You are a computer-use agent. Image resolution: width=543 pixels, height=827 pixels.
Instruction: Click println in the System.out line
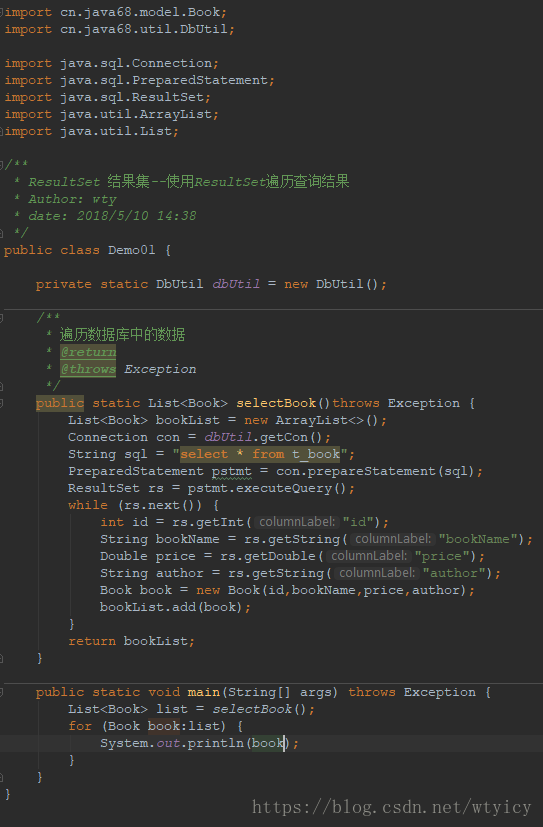(x=216, y=743)
